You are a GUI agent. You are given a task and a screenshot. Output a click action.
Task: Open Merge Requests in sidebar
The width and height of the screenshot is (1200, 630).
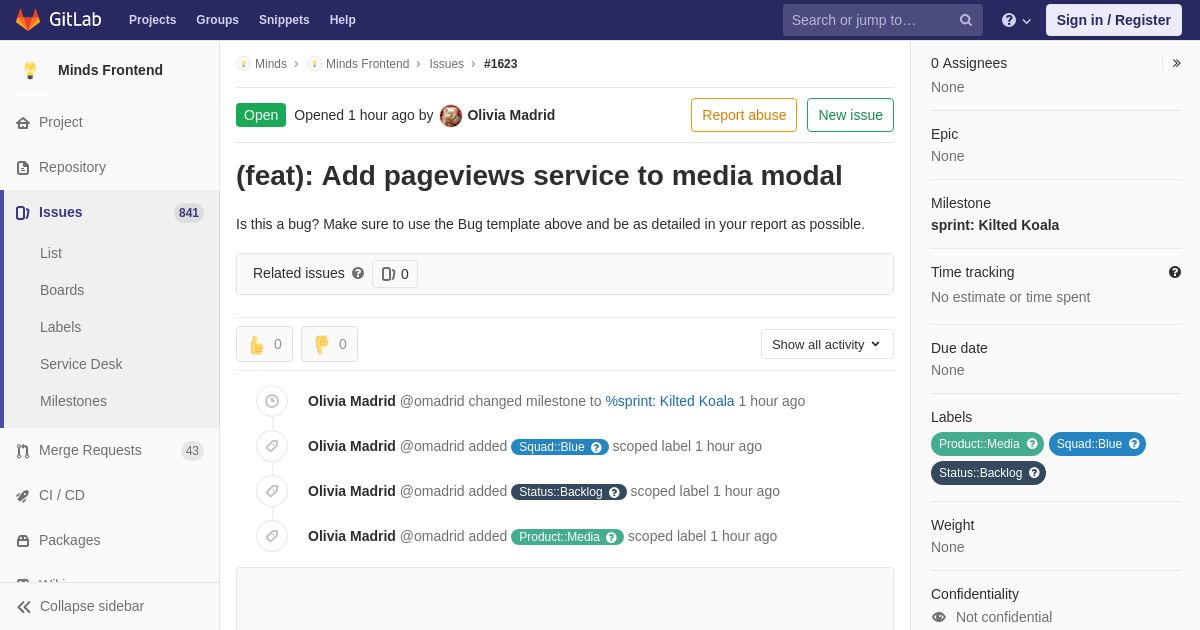90,450
